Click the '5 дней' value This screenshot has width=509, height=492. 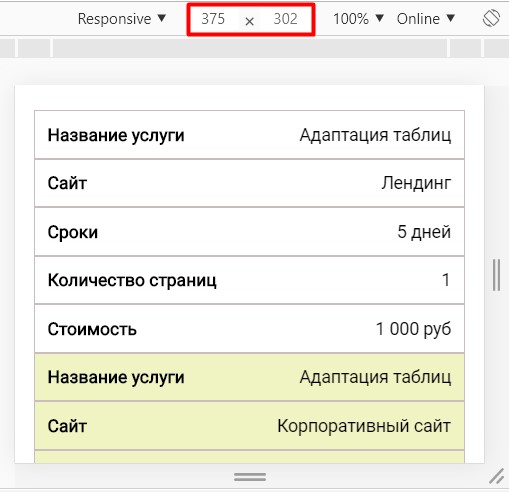424,232
